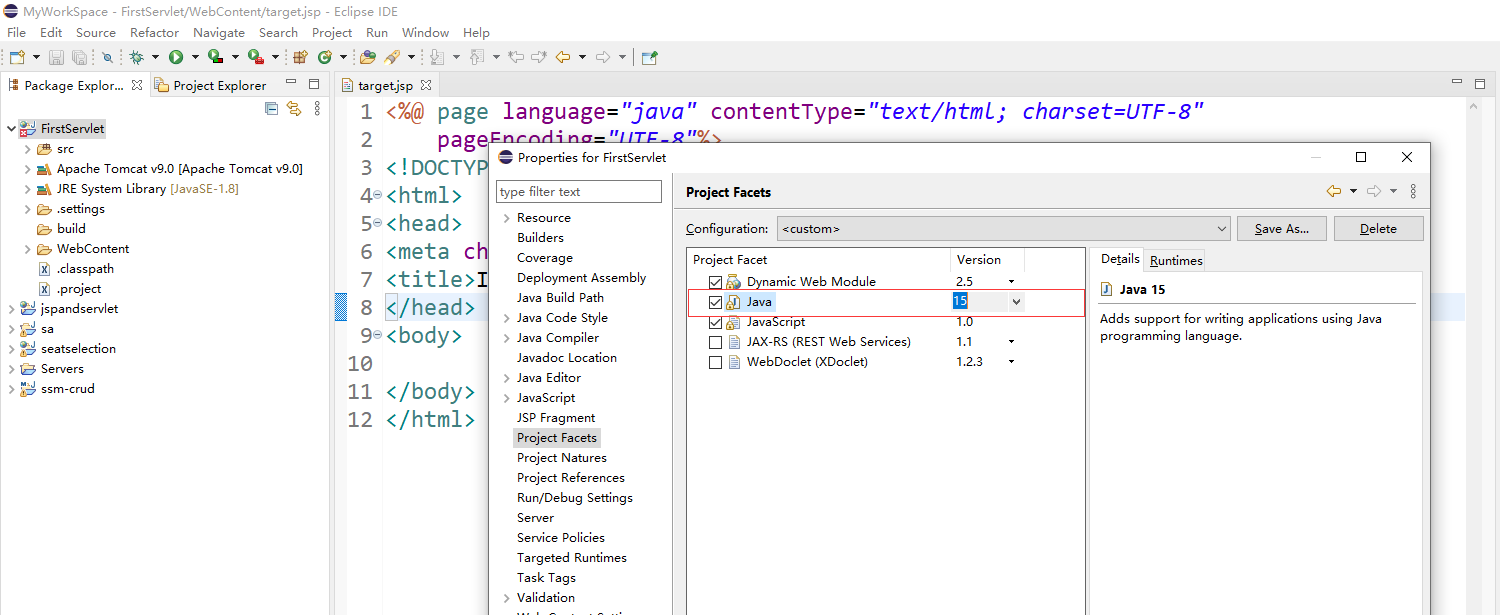Switch to the Runtimes tab
This screenshot has width=1500, height=615.
tap(1175, 261)
